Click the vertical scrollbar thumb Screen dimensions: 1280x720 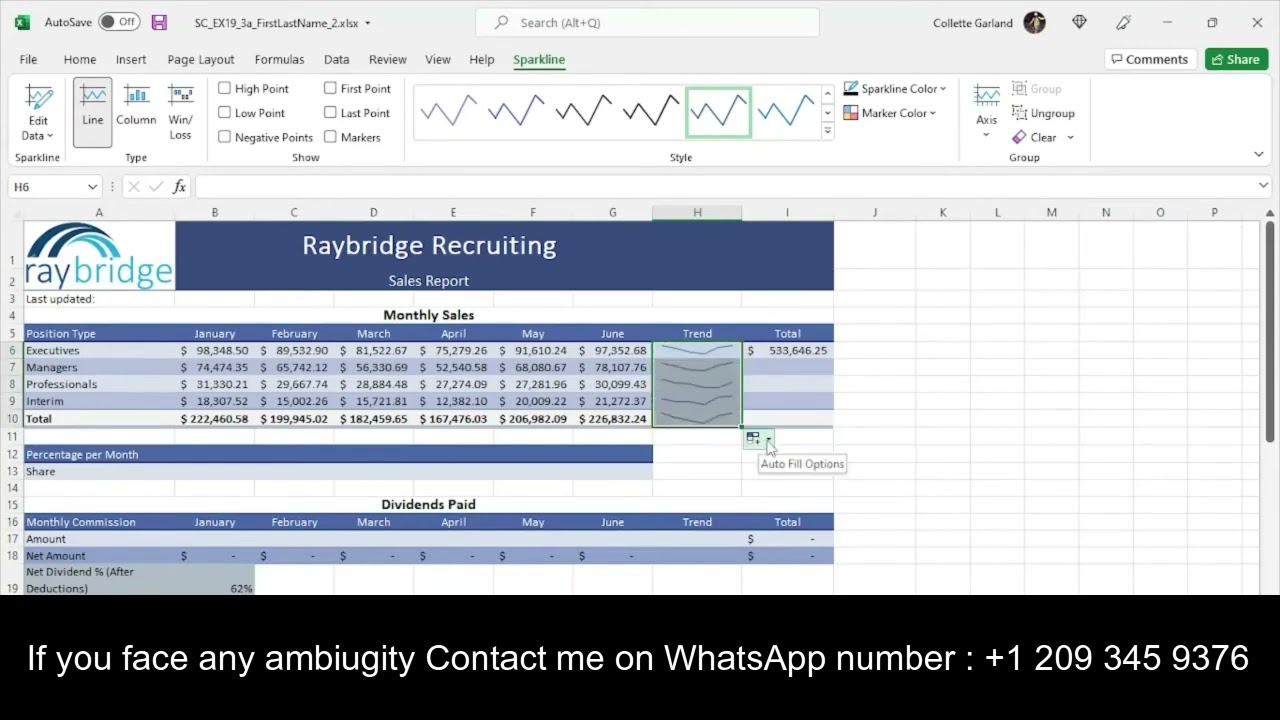tap(1269, 330)
